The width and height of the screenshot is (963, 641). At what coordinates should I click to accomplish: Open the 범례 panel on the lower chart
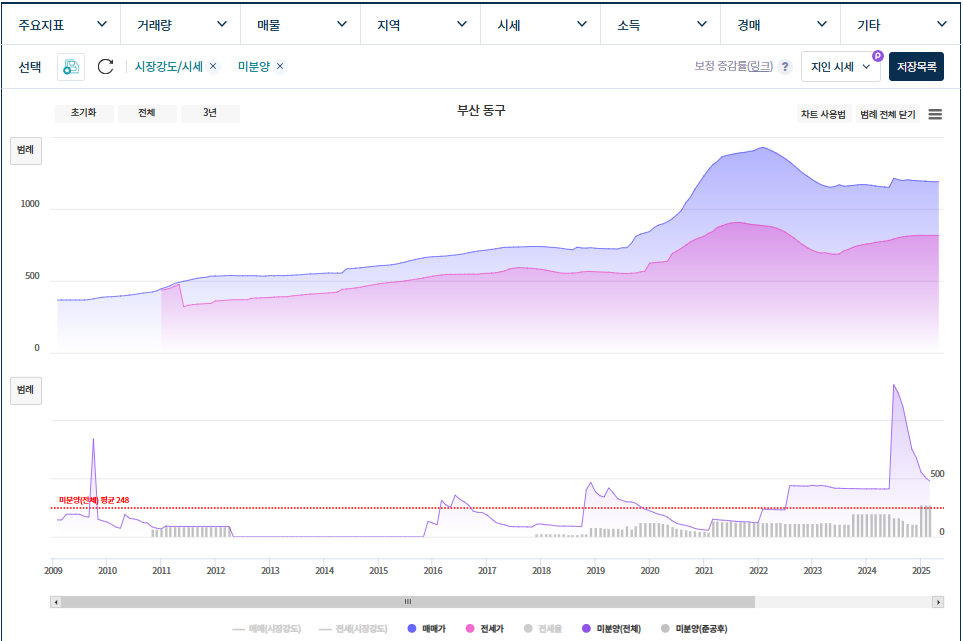point(25,390)
